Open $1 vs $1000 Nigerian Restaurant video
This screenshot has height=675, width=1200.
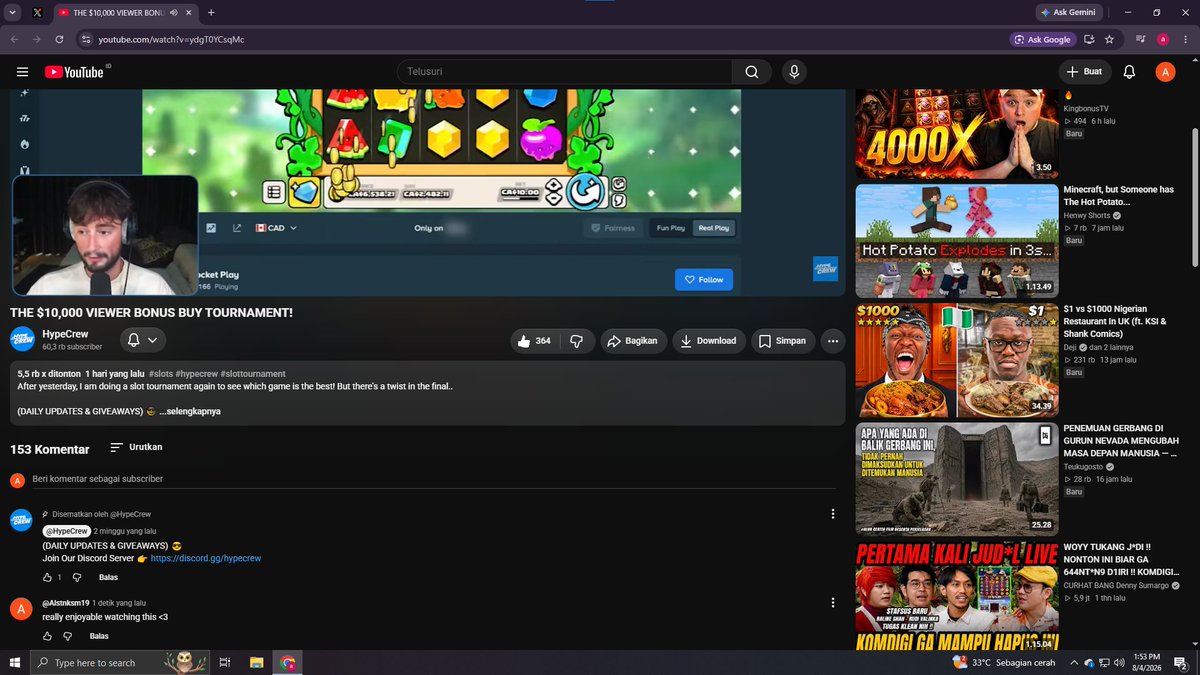(957, 360)
